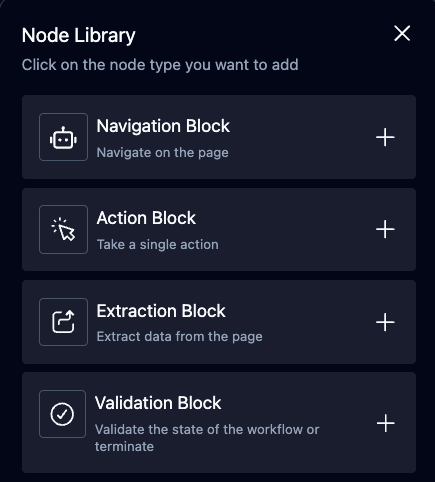The height and width of the screenshot is (482, 435).
Task: Select the Navigation Block title
Action: coord(163,126)
